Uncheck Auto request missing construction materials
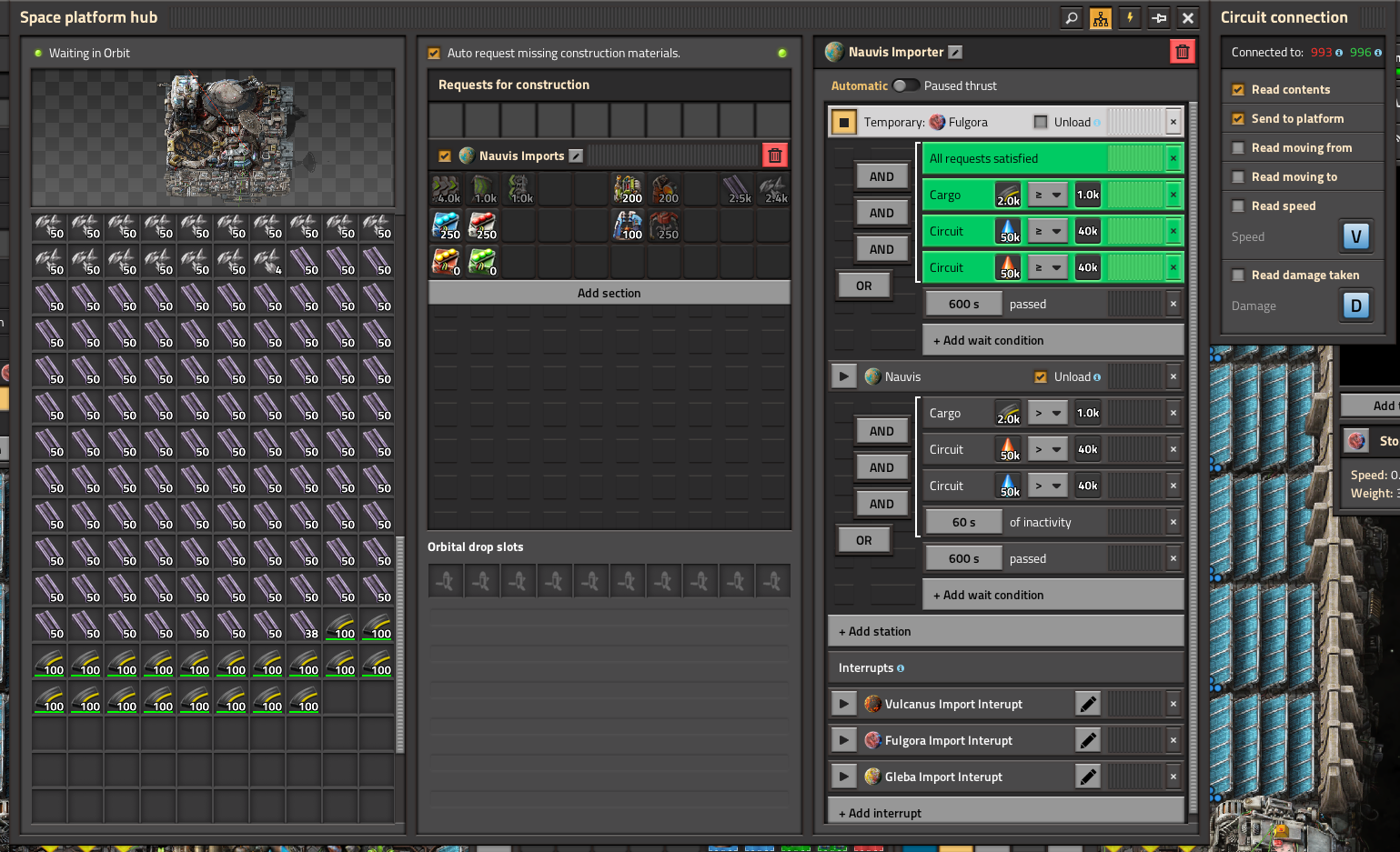The width and height of the screenshot is (1400, 852). (434, 54)
